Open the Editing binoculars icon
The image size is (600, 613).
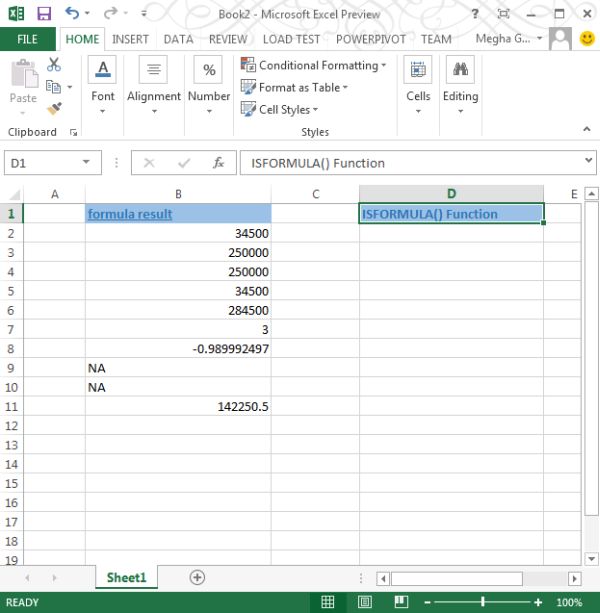tap(460, 70)
